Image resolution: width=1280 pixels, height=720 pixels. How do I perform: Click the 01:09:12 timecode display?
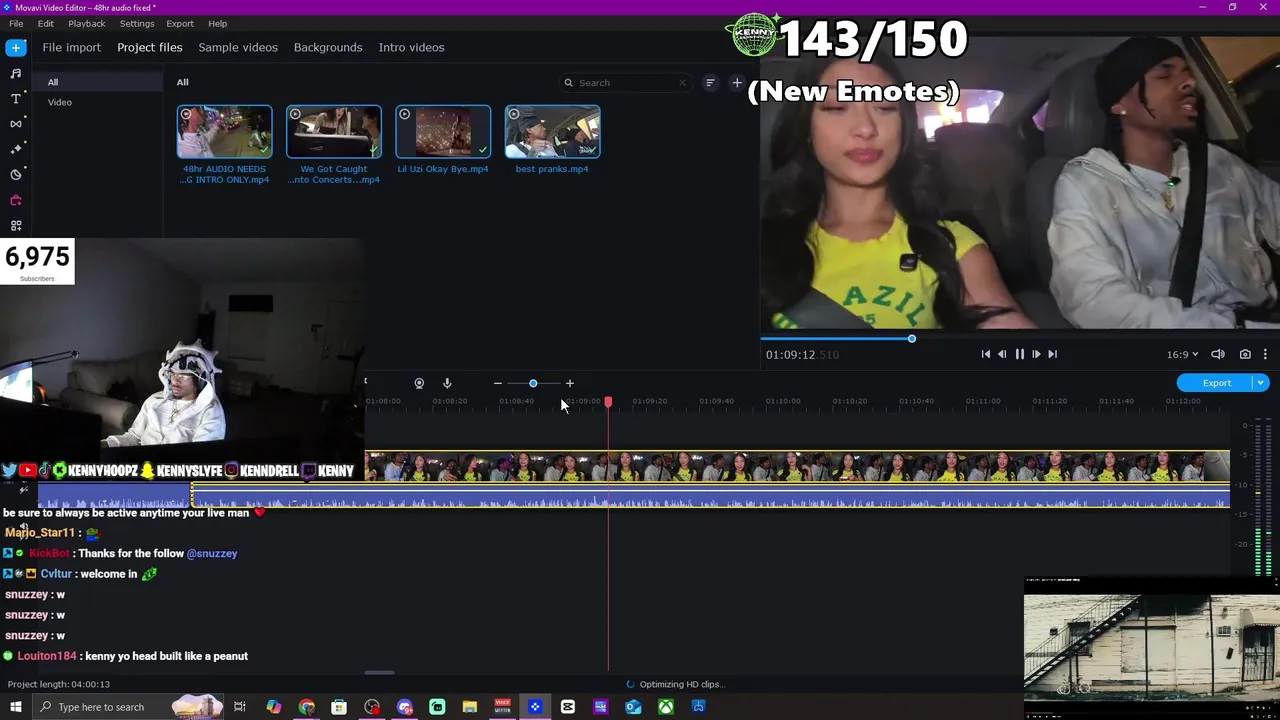(802, 354)
